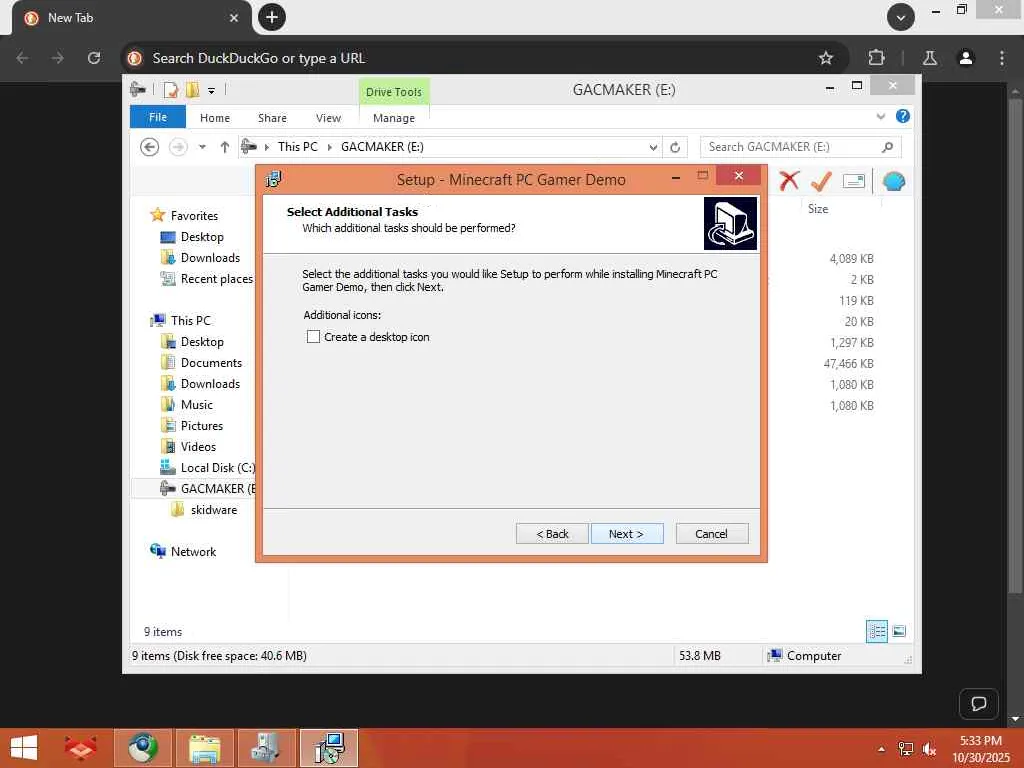Open Documents under This PC
The image size is (1024, 768).
click(x=211, y=362)
